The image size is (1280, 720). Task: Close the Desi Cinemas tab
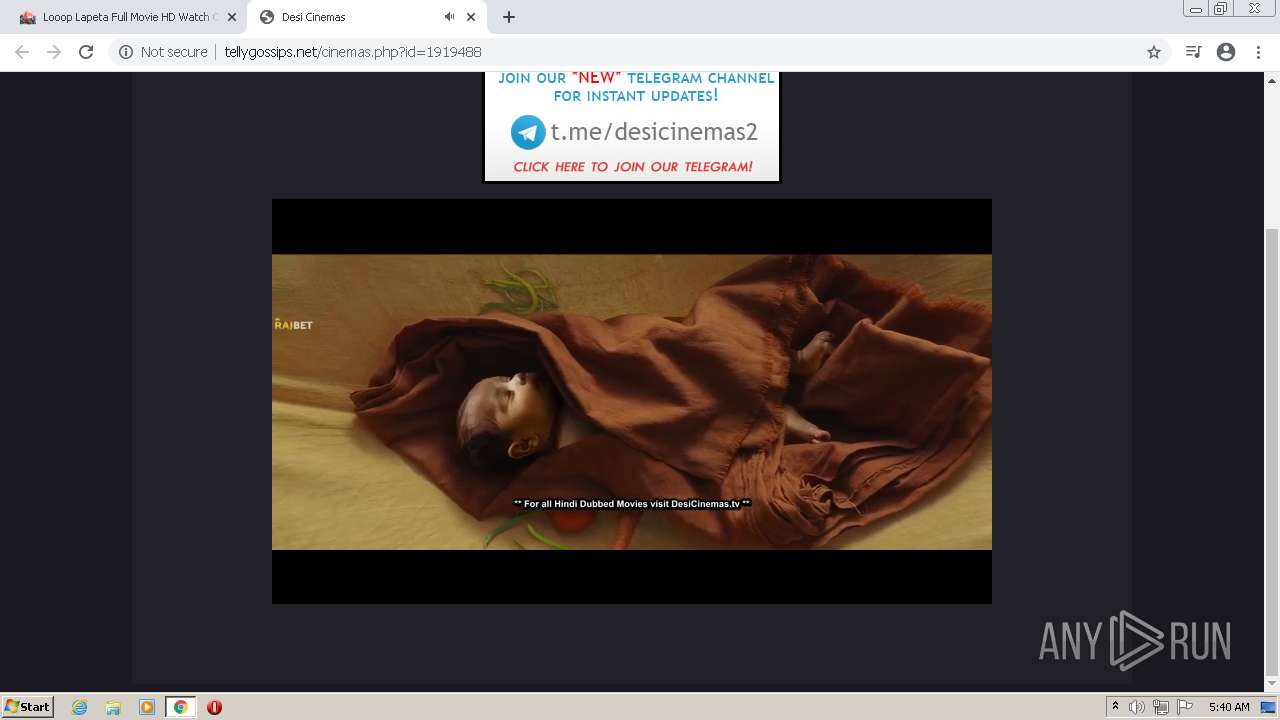click(471, 17)
